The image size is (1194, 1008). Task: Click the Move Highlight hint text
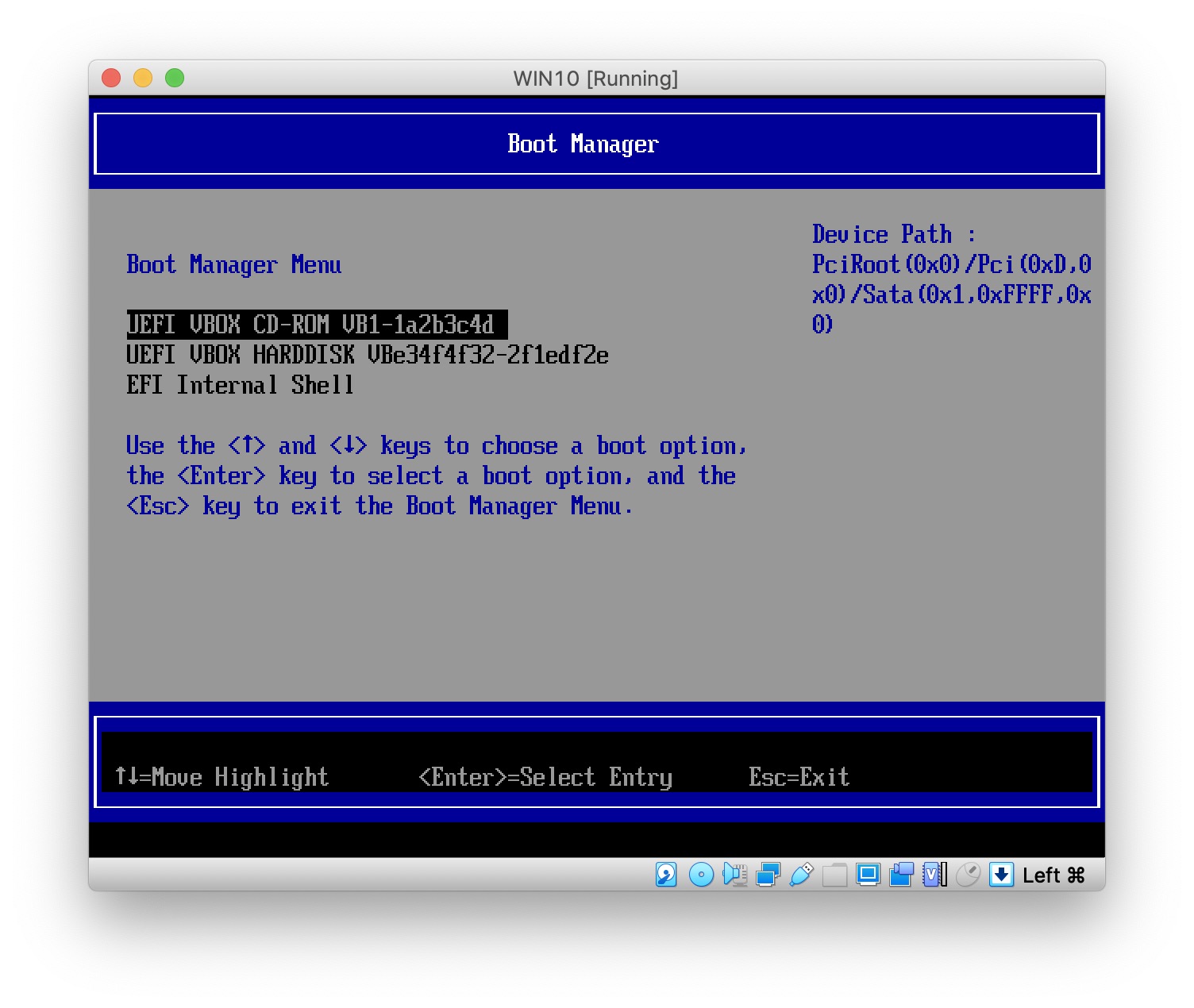click(221, 776)
